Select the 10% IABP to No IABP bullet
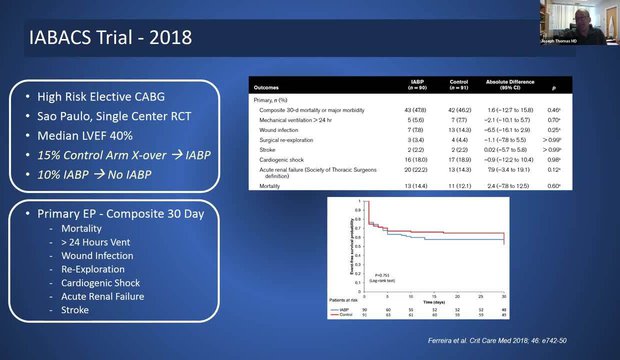 [94, 174]
